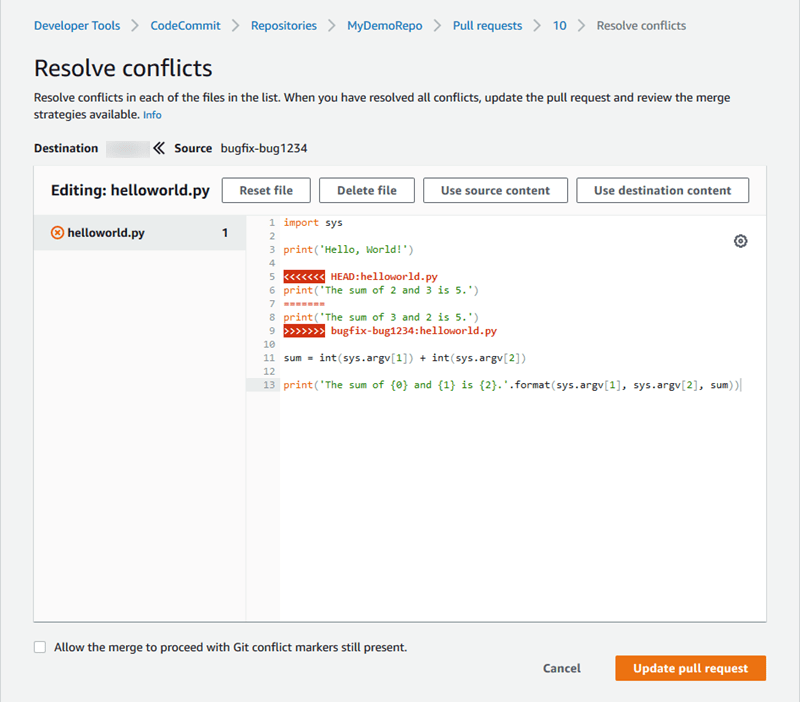
Task: Click Use source content
Action: pos(495,190)
